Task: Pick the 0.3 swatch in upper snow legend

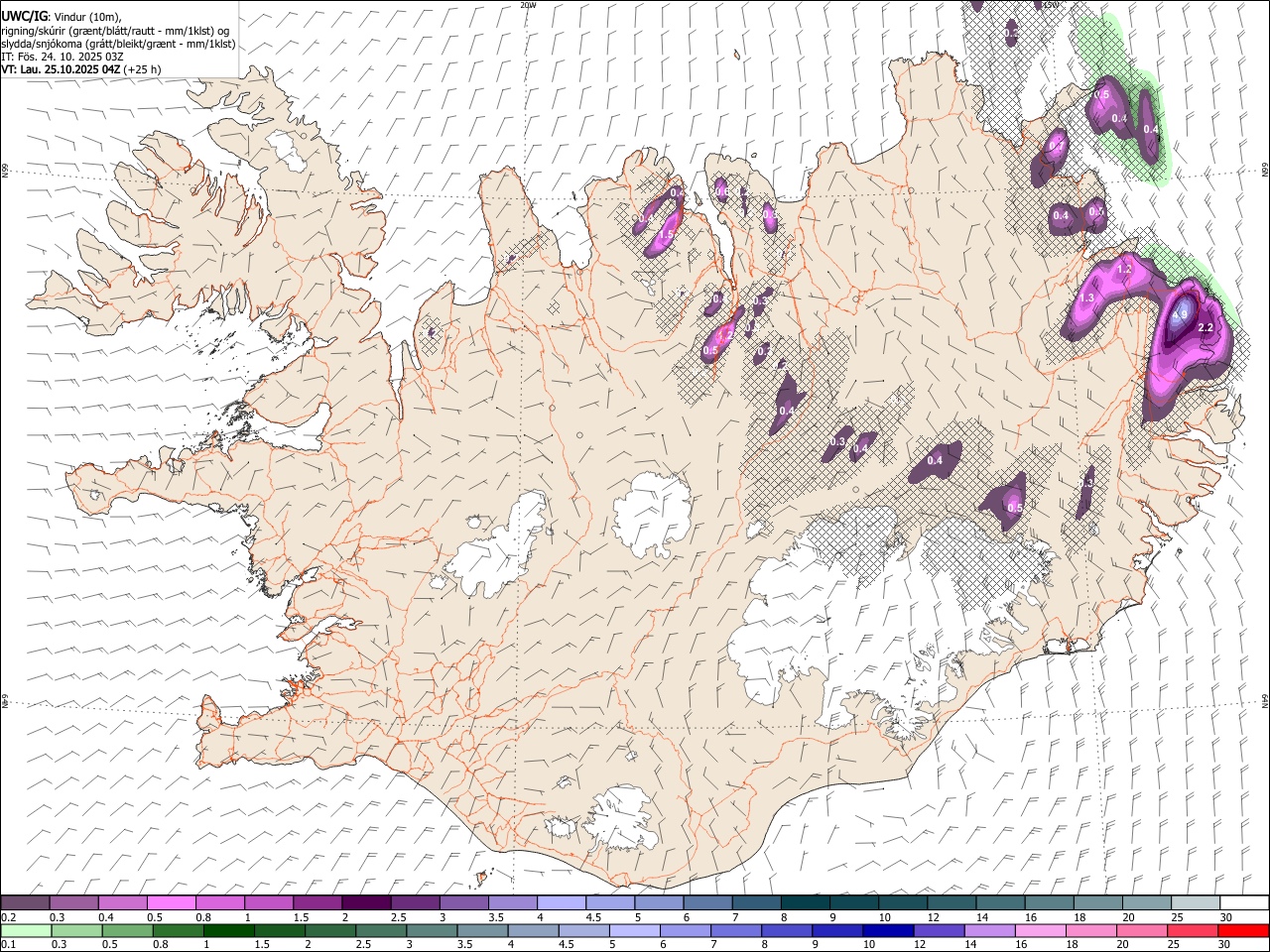Action: [74, 902]
